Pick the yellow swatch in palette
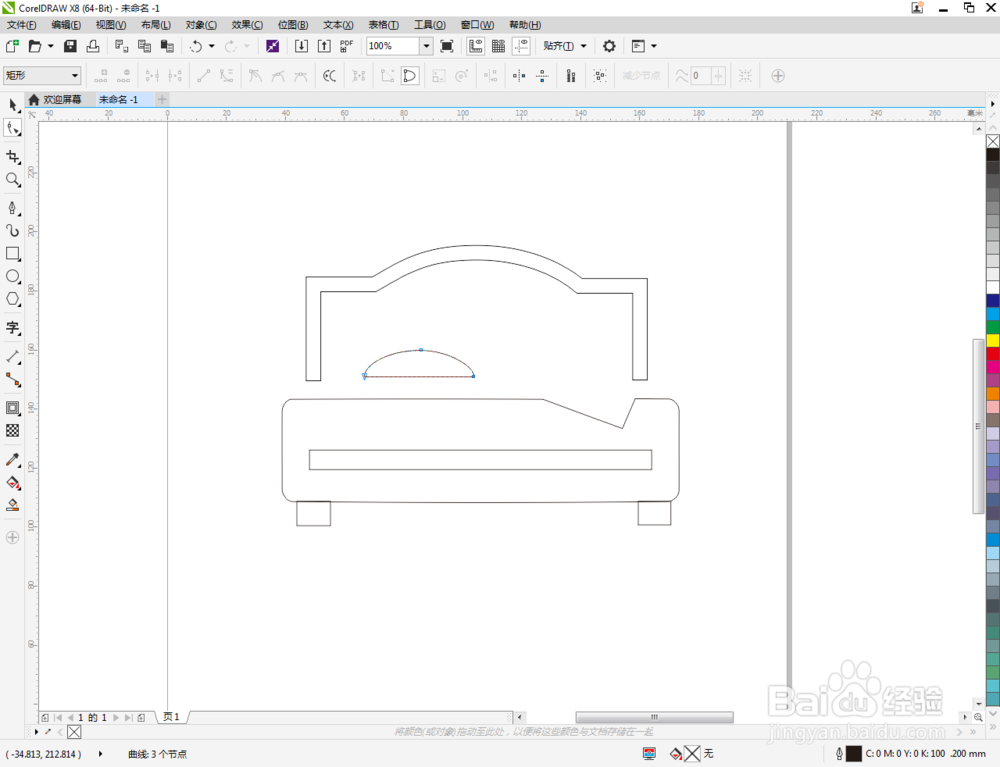 click(x=993, y=340)
